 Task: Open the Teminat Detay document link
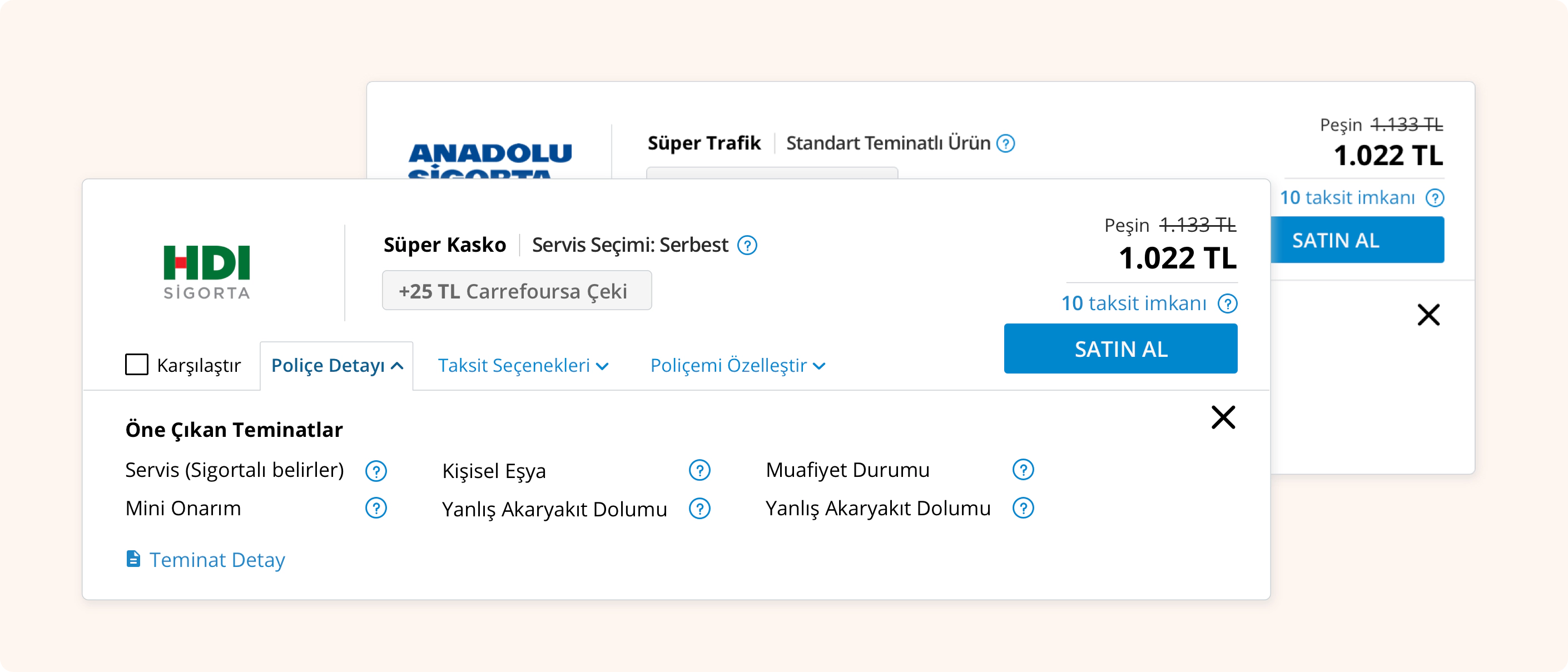[x=205, y=559]
